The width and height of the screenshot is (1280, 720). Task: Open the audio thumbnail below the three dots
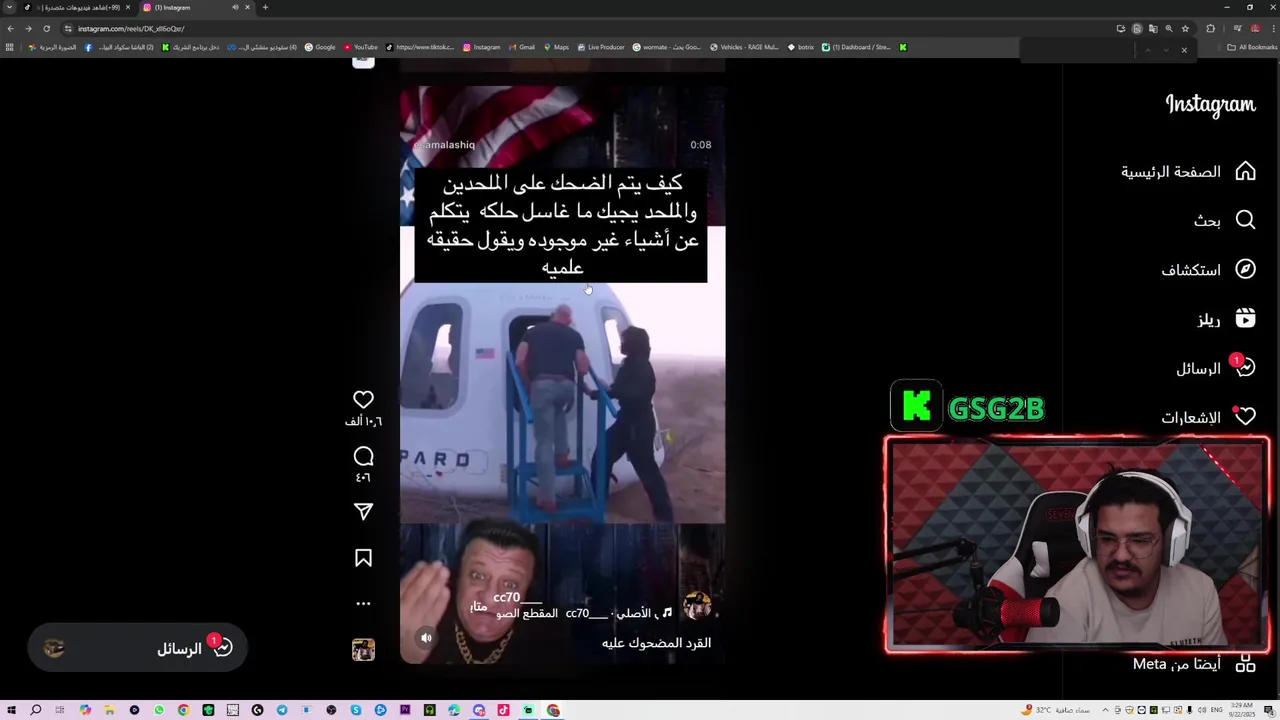coord(363,649)
